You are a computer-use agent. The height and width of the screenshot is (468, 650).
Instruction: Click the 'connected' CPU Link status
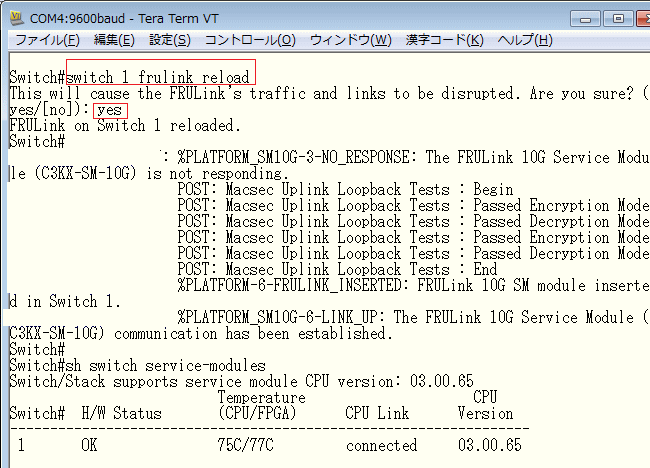382,446
